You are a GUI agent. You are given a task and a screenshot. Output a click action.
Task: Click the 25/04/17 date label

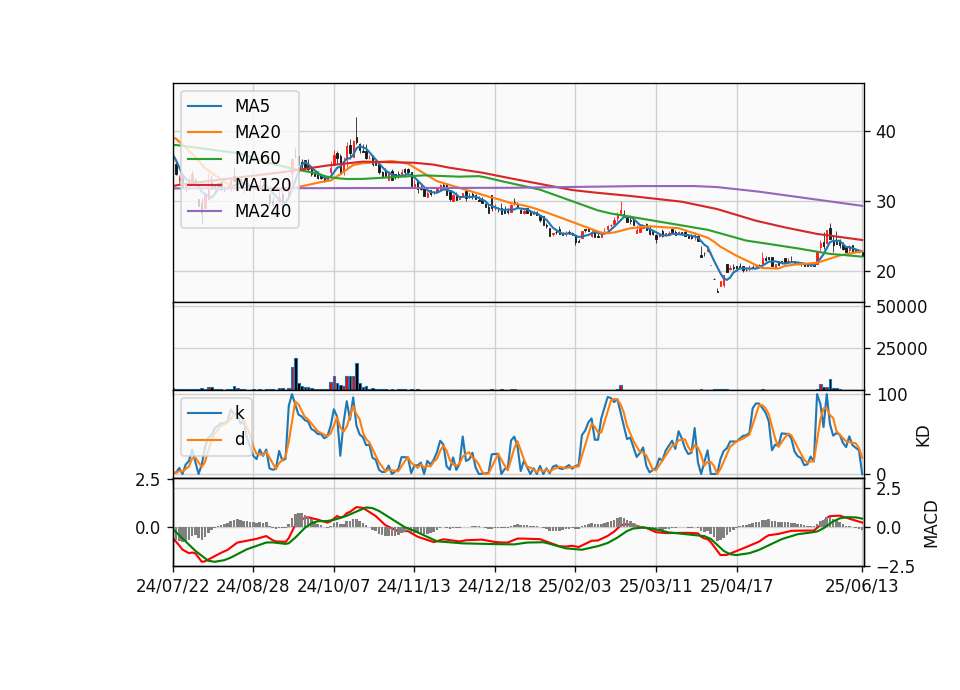coord(737,586)
